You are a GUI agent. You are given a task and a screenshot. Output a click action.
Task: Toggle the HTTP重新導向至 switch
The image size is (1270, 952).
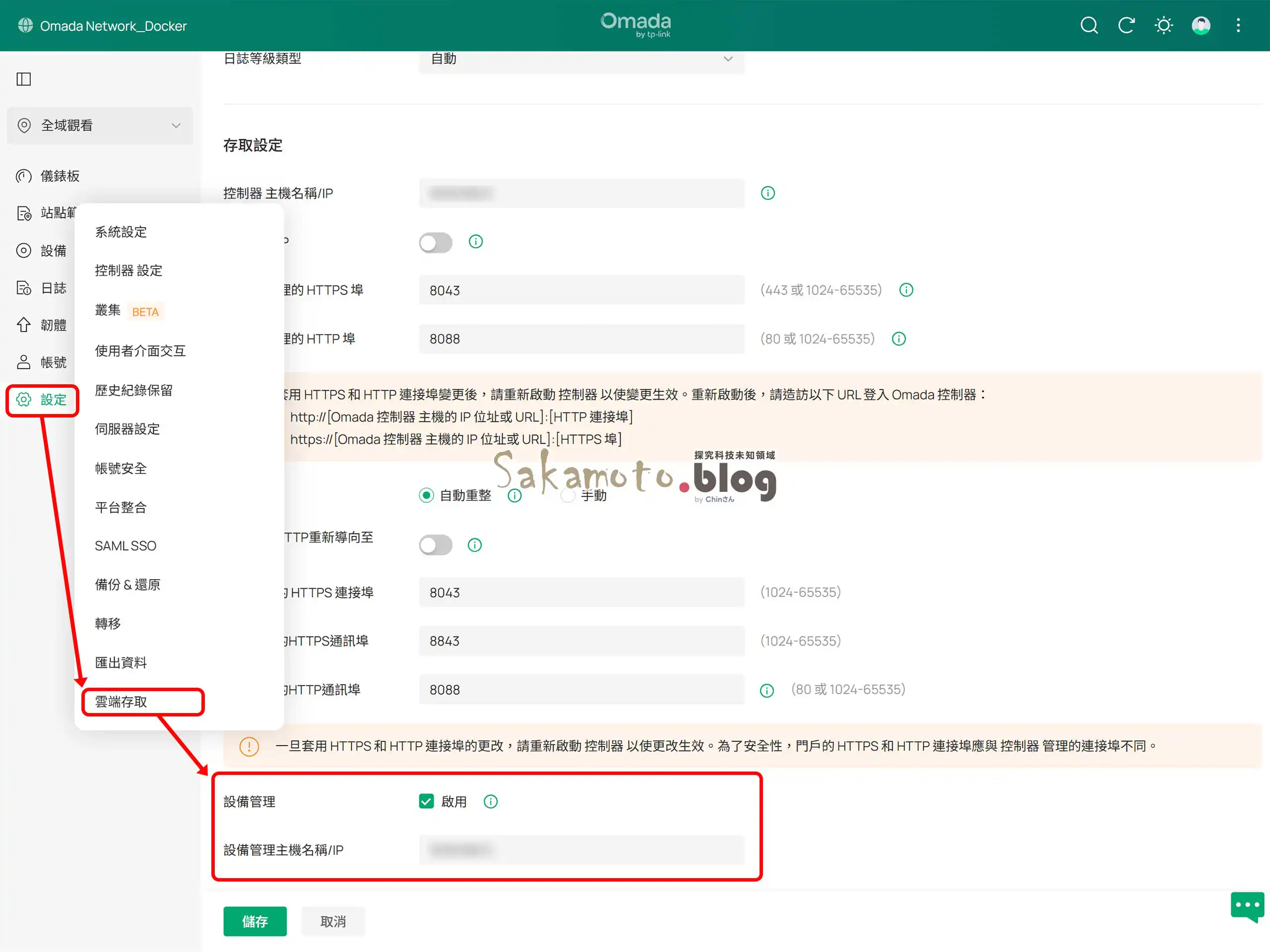coord(435,544)
